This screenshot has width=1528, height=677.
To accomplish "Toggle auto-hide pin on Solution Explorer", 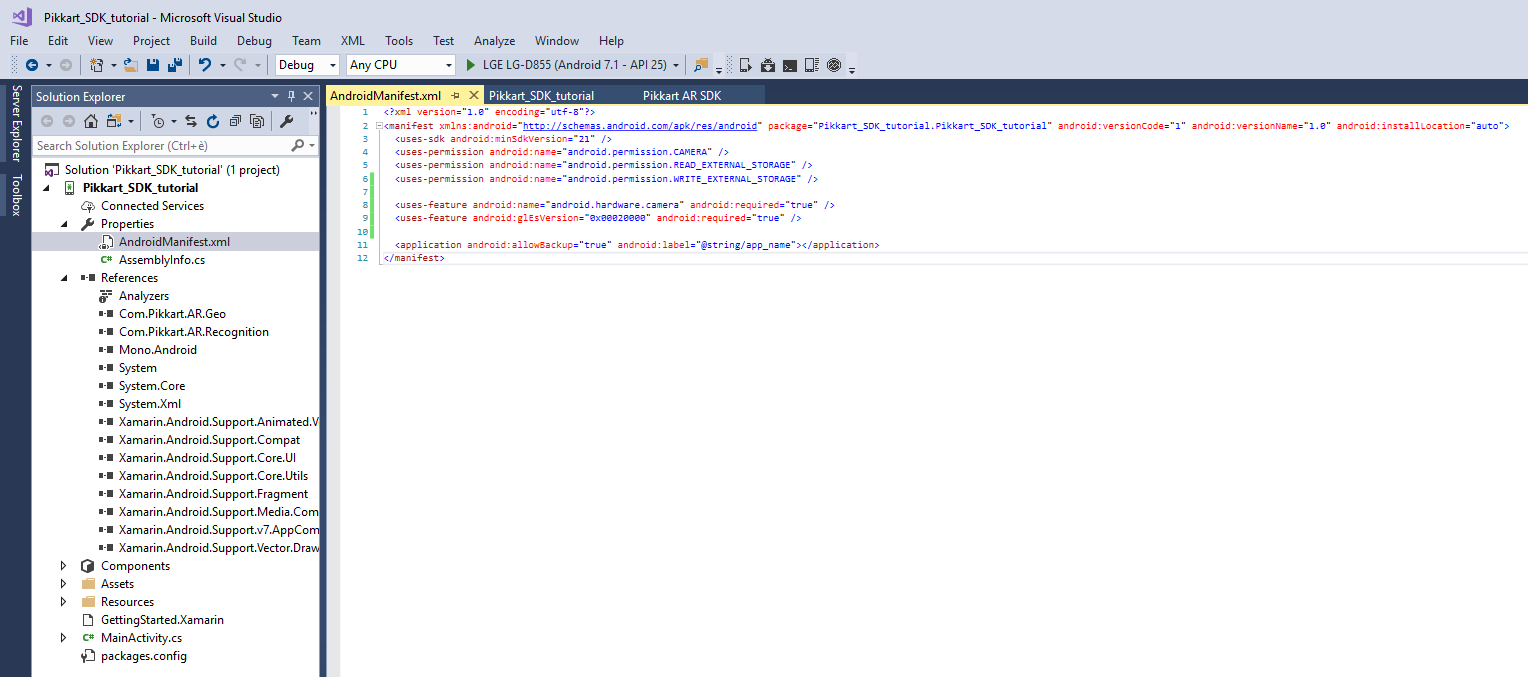I will click(x=292, y=96).
